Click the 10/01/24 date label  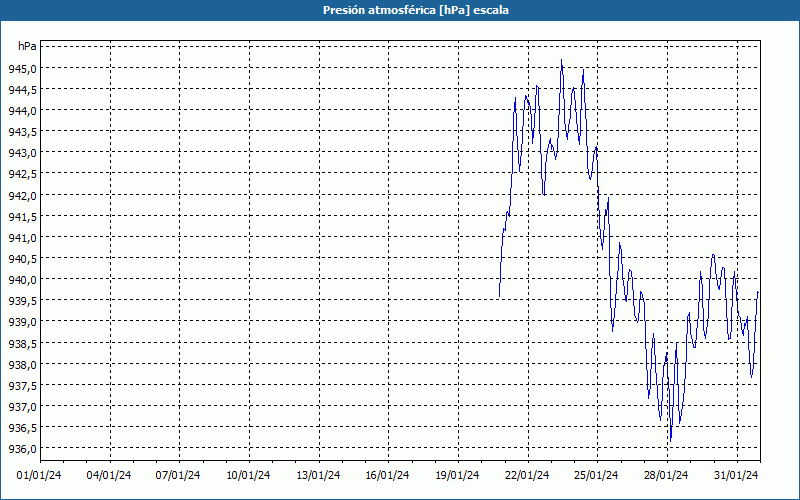248,475
